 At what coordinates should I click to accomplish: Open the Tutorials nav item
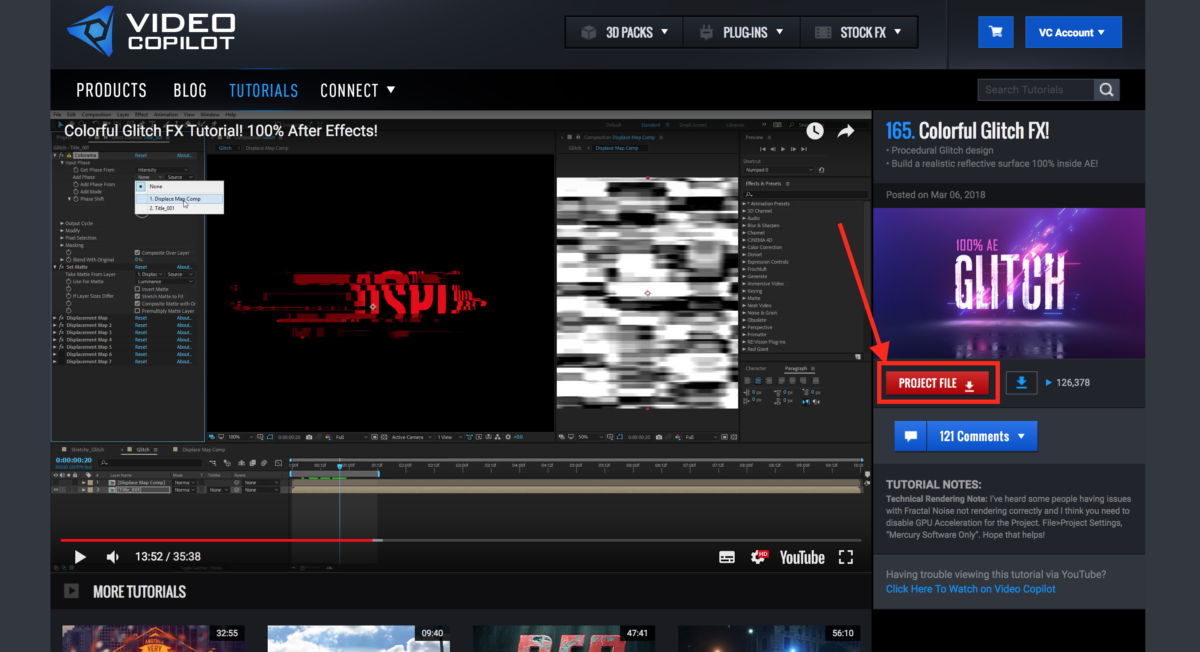(264, 90)
